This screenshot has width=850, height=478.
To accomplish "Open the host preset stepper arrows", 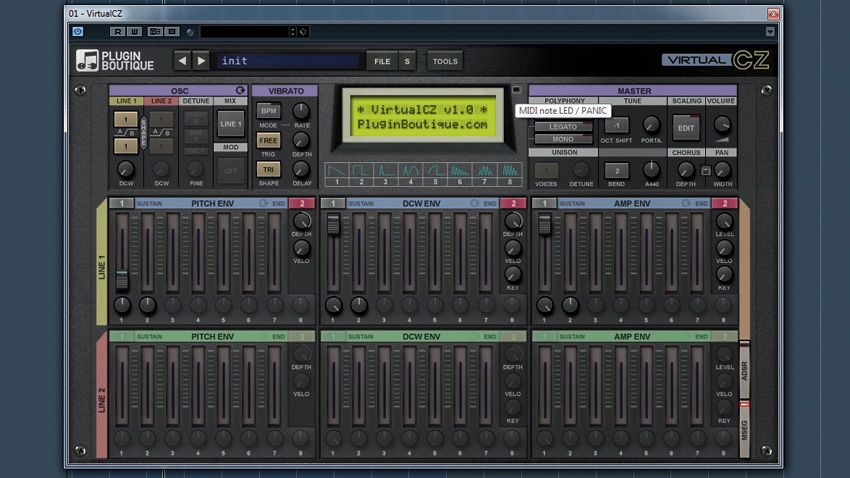I will click(293, 32).
